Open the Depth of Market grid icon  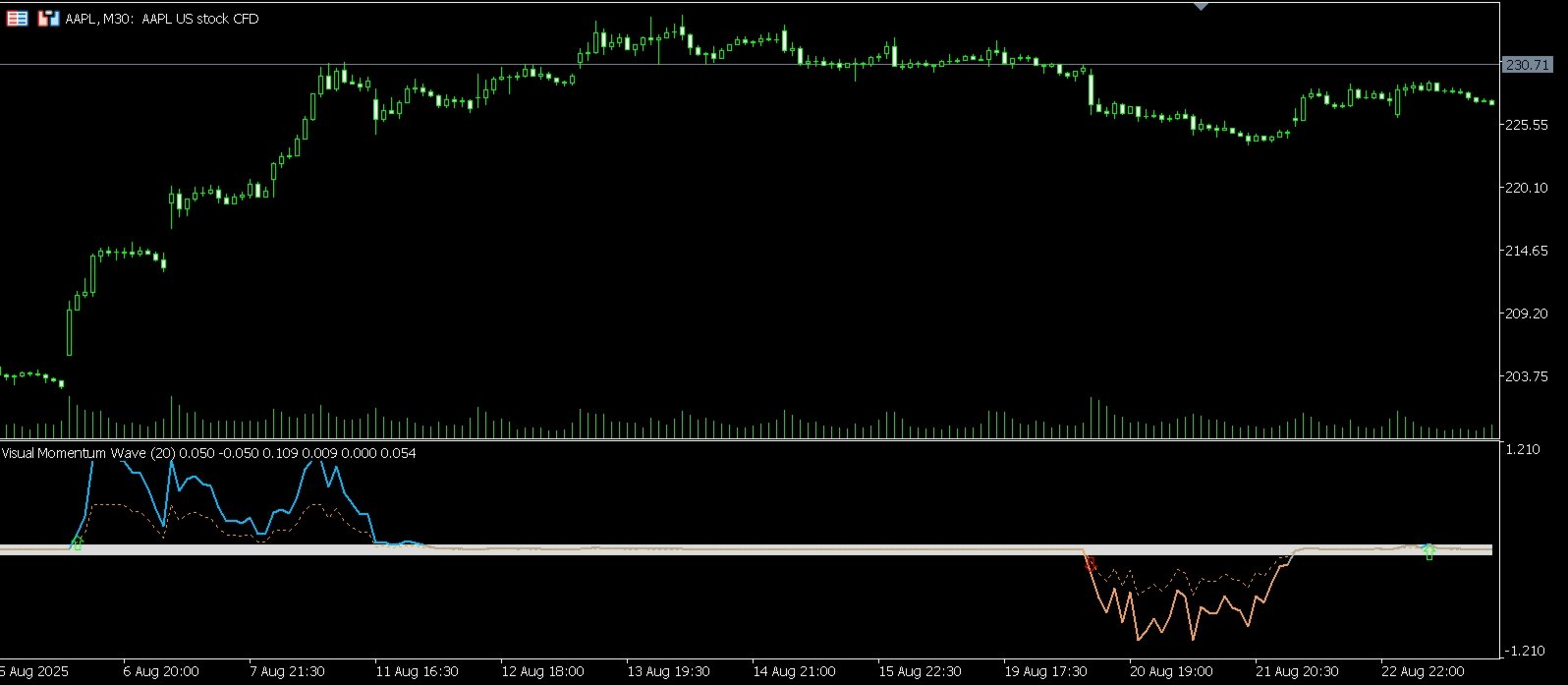17,19
